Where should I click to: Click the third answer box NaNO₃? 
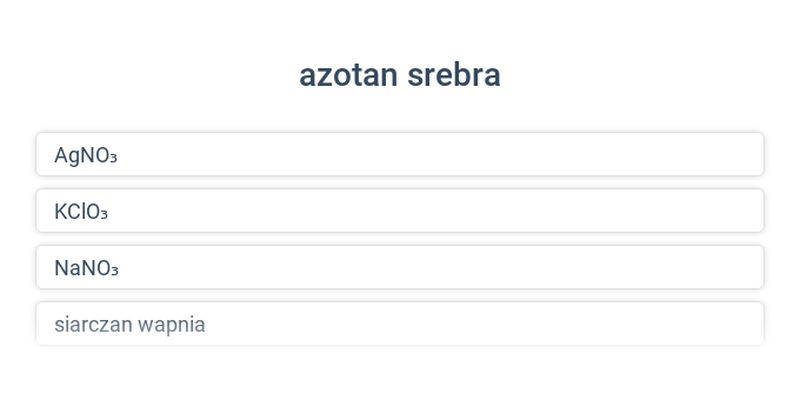[x=400, y=267]
